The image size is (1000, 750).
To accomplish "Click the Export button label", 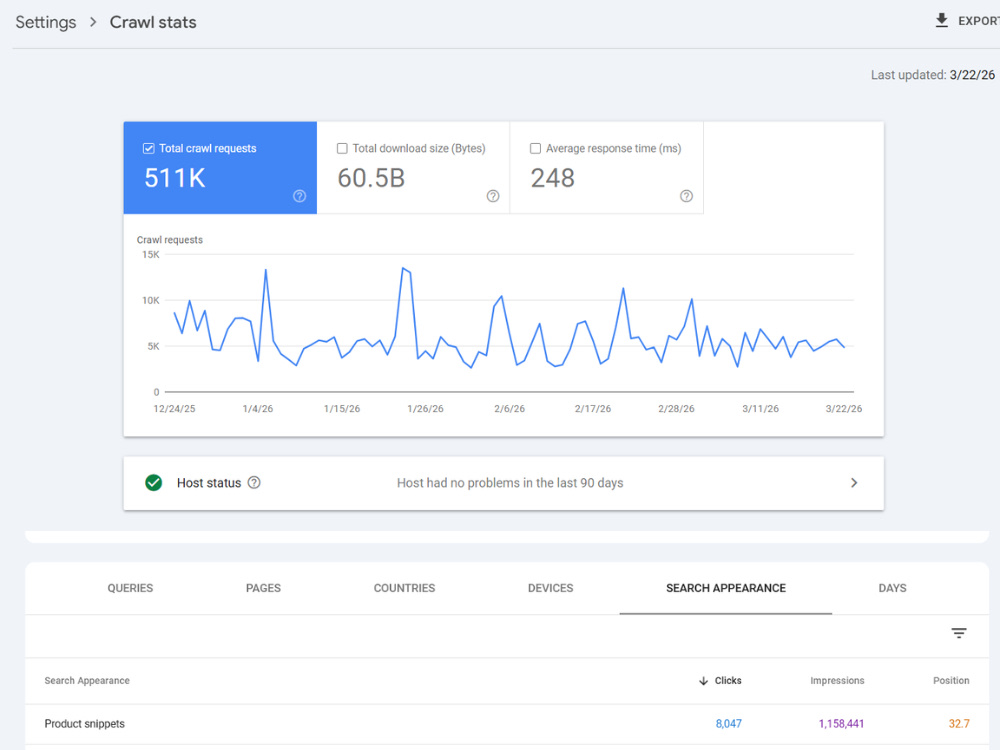I will pos(978,21).
